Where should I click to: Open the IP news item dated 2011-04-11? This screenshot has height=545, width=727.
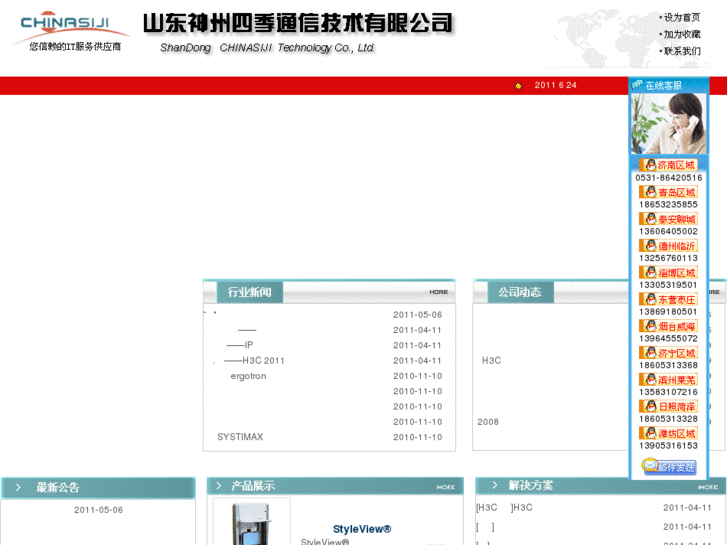pos(240,345)
